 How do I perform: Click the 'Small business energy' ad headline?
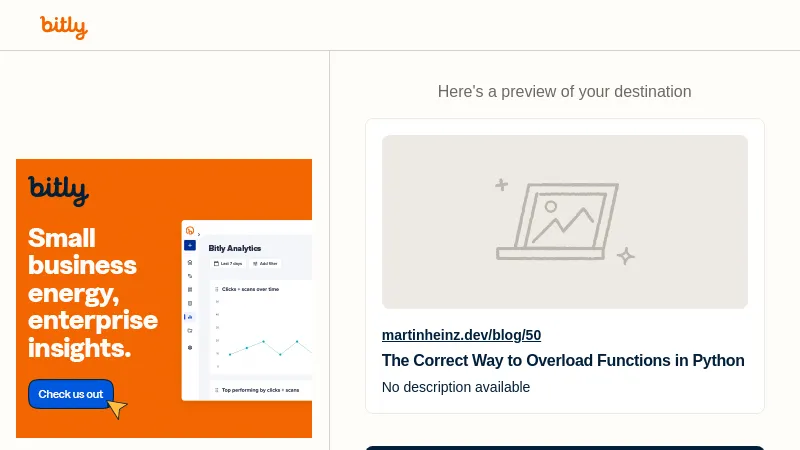[92, 293]
